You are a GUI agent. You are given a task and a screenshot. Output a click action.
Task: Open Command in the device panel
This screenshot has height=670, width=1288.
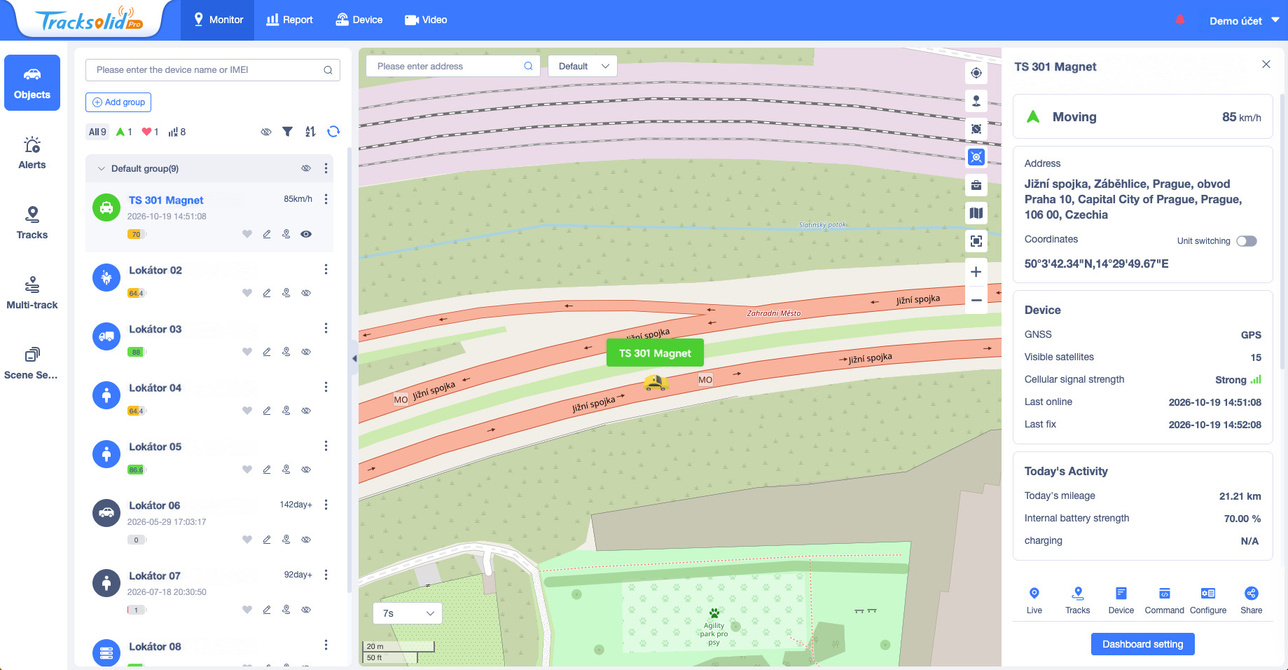point(1164,600)
